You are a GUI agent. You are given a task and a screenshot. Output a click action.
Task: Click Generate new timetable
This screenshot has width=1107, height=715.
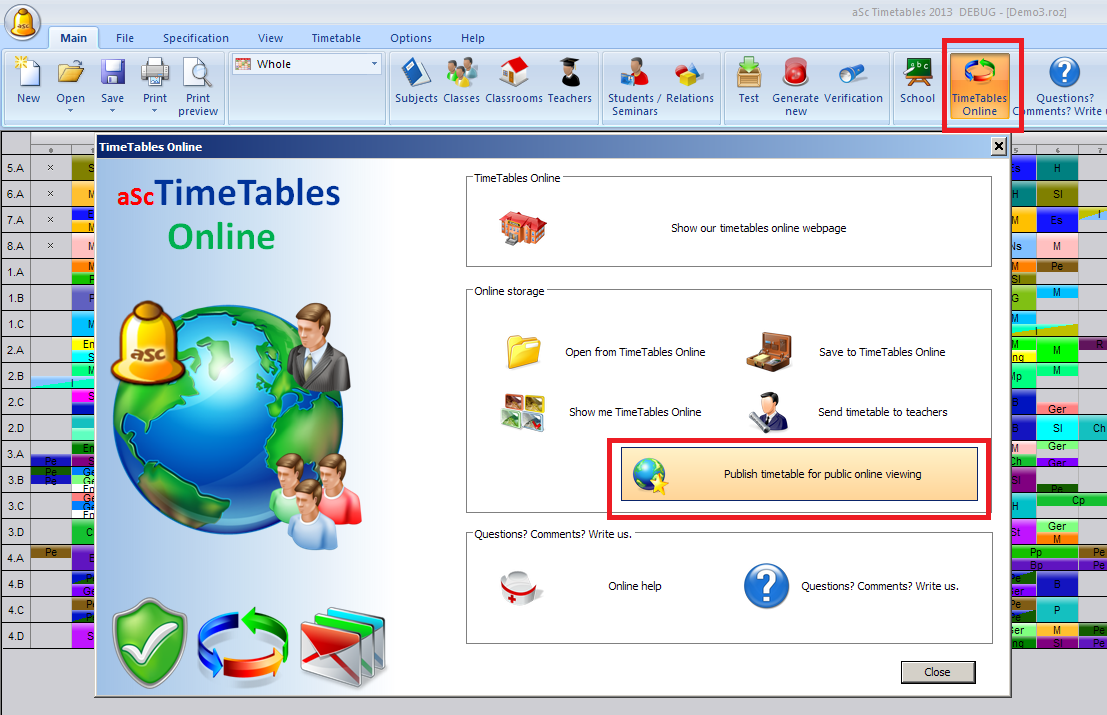796,87
